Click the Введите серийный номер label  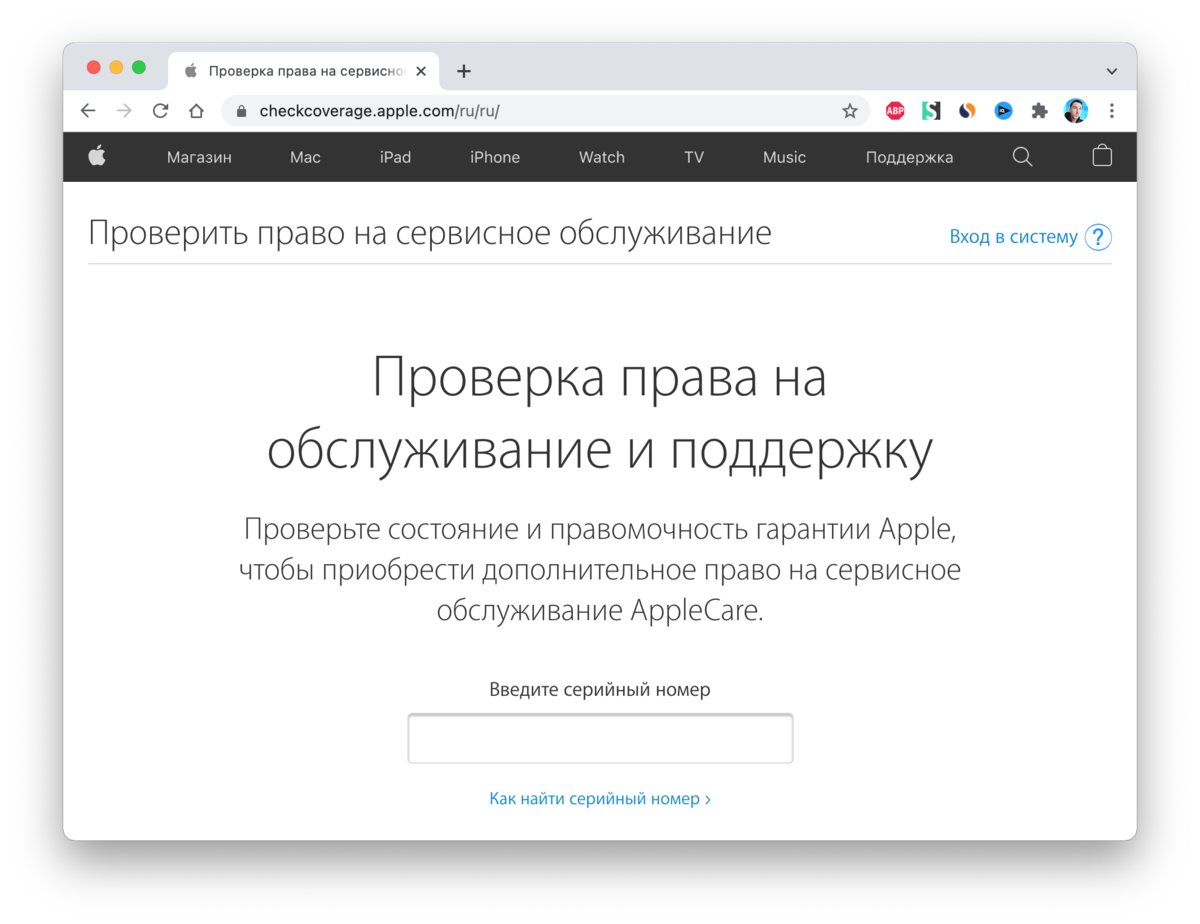pos(600,690)
